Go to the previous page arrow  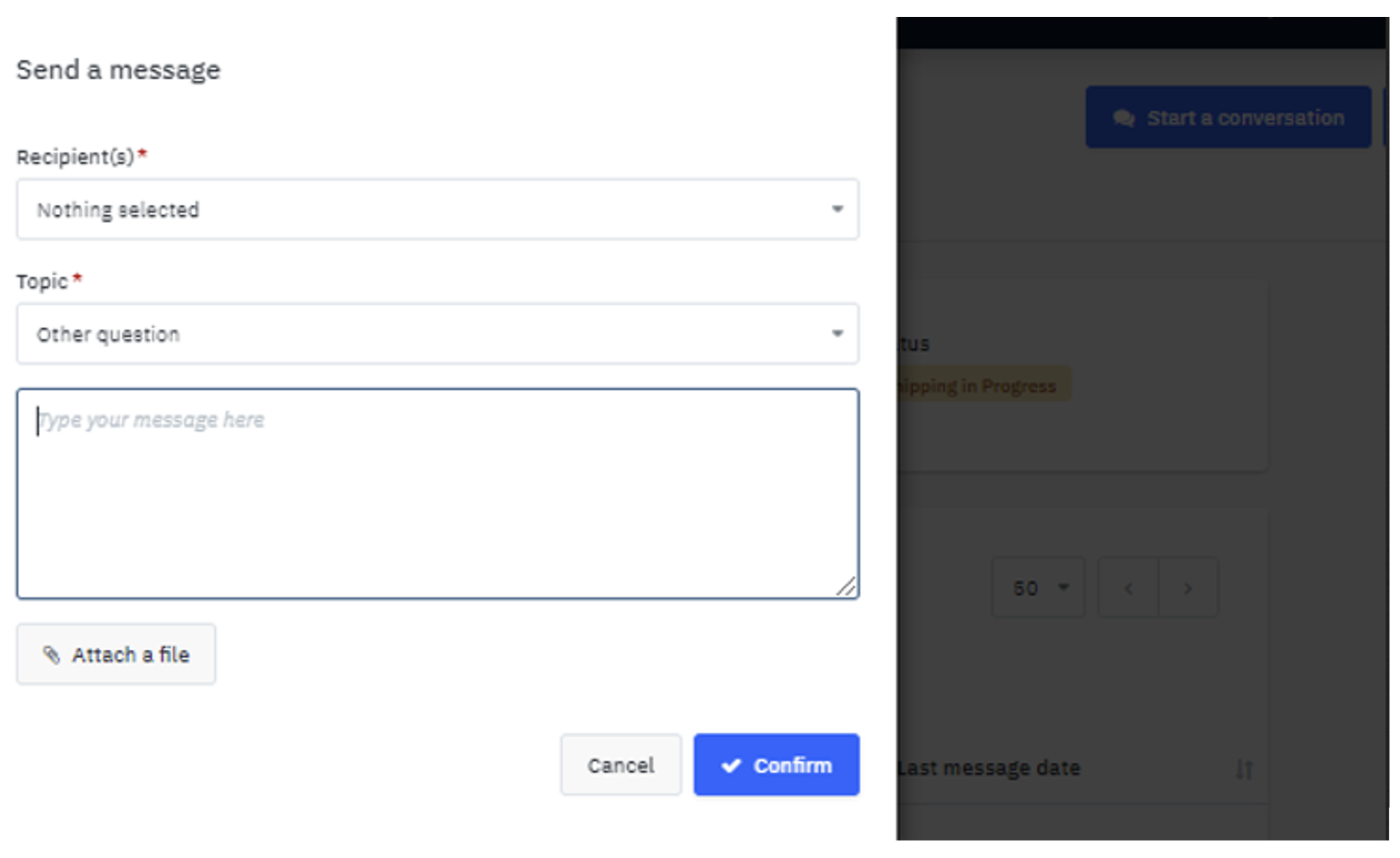(1128, 587)
